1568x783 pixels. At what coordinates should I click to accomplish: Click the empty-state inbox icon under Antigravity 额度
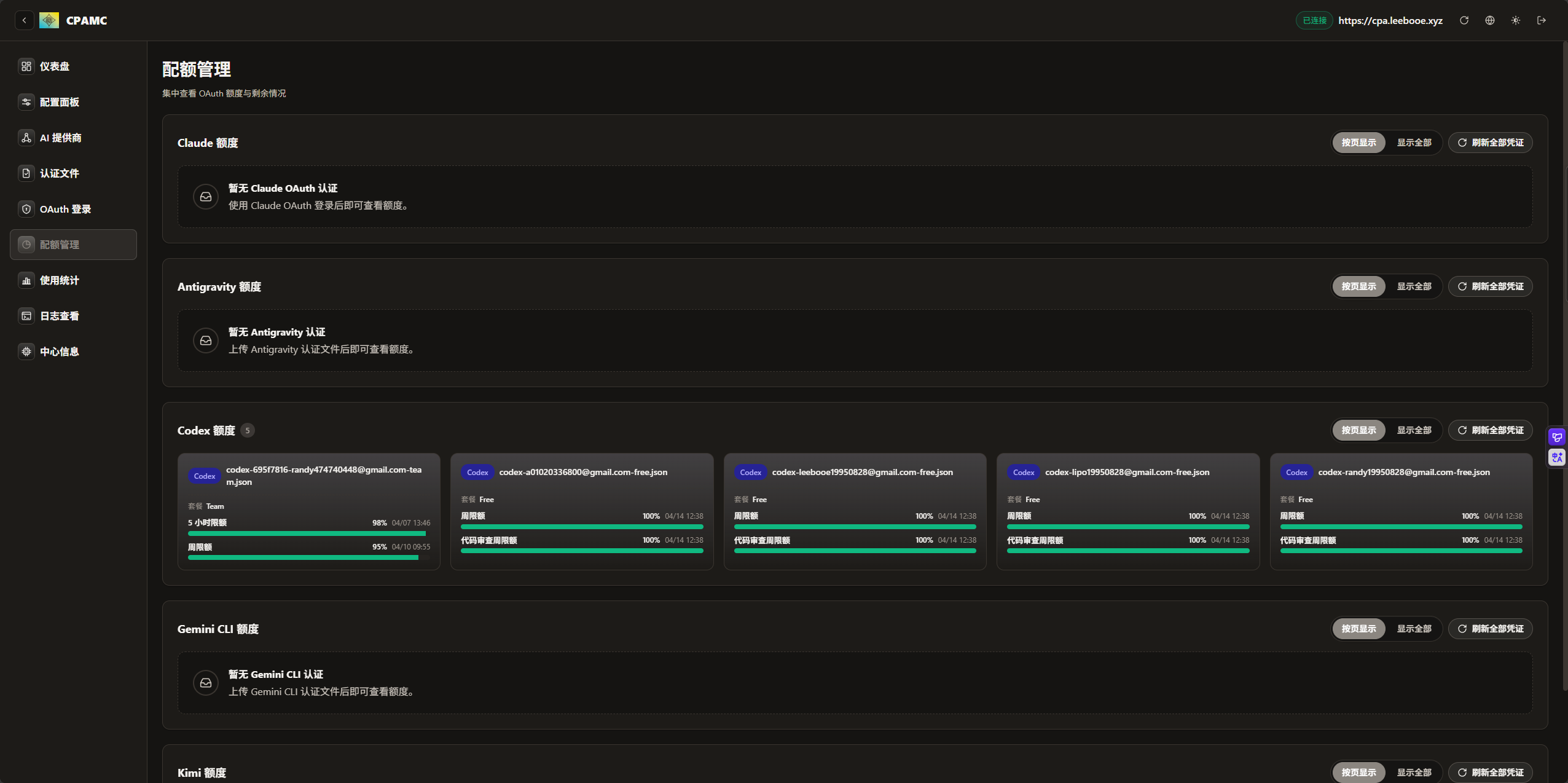pos(206,340)
